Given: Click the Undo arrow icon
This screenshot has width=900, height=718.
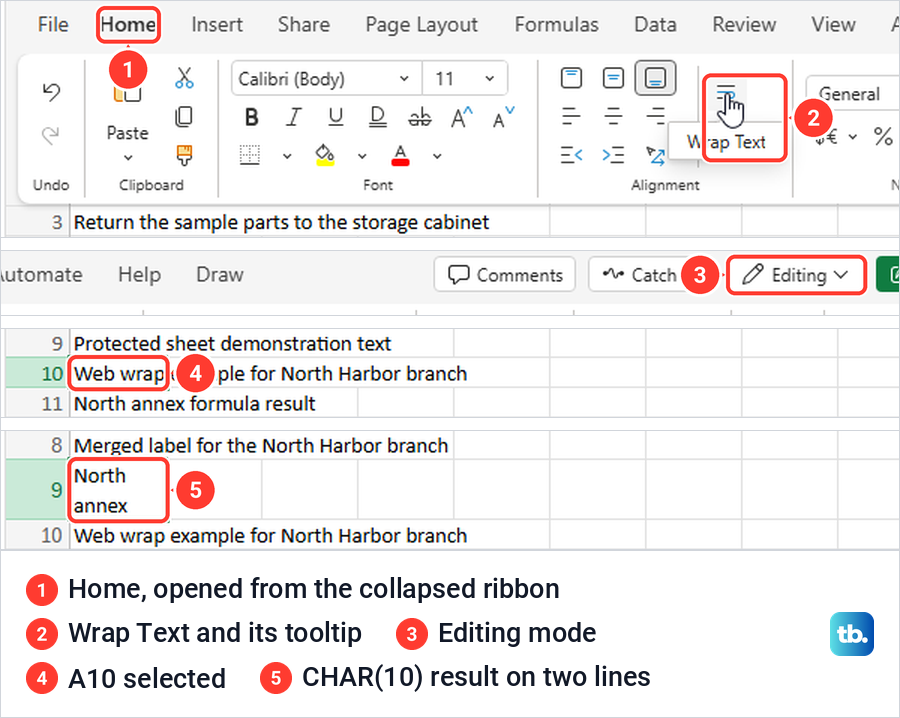Looking at the screenshot, I should 51,92.
